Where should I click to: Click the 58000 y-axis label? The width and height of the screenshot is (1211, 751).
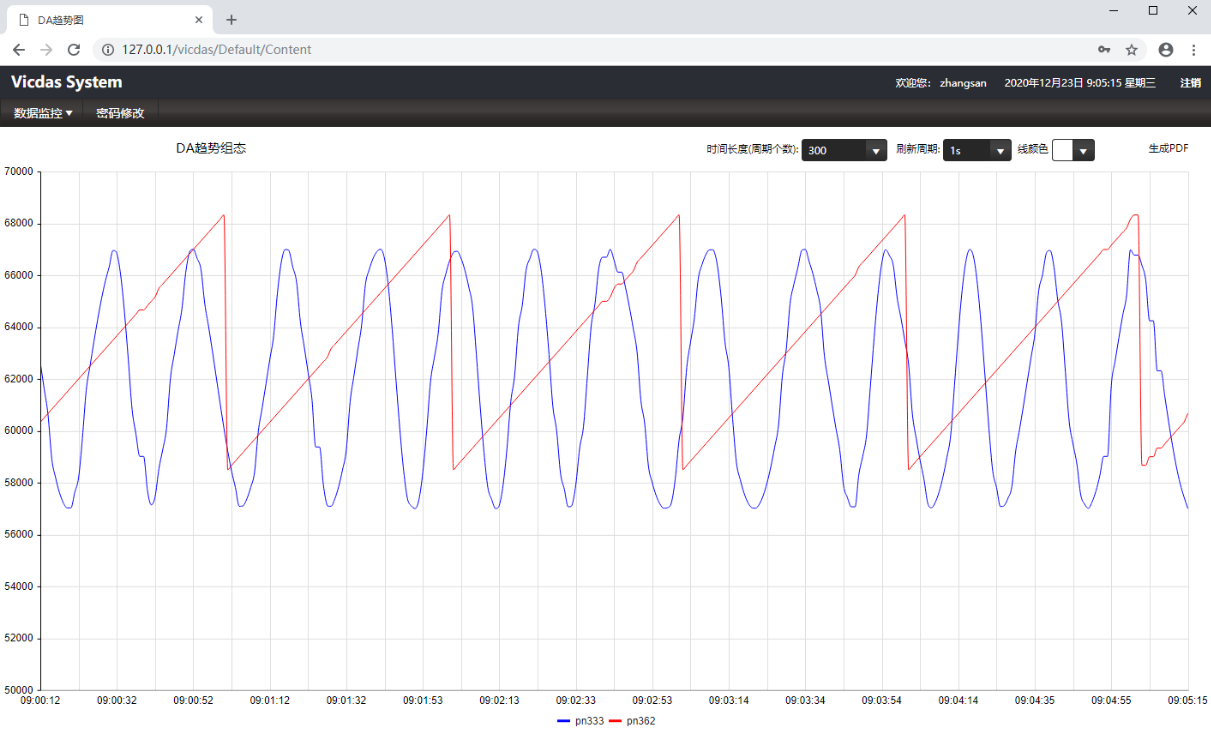point(20,483)
